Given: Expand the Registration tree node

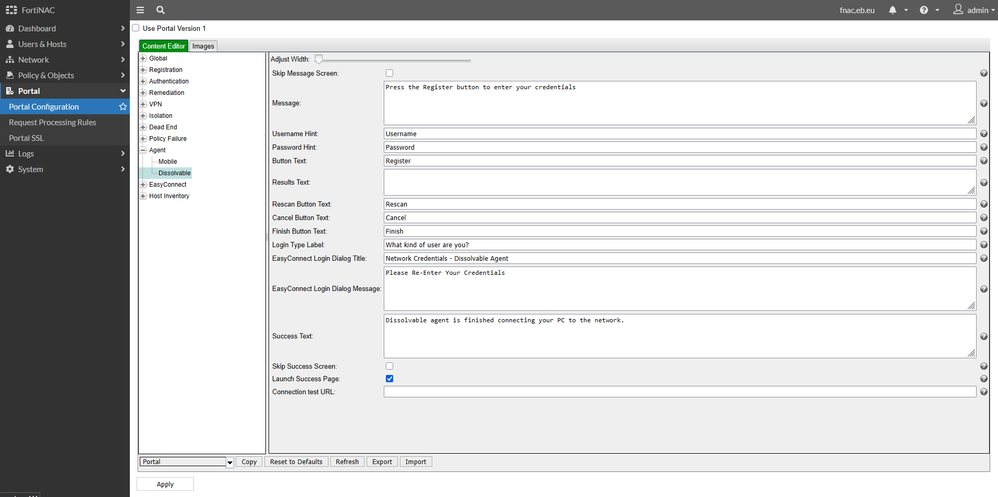Looking at the screenshot, I should 143,70.
